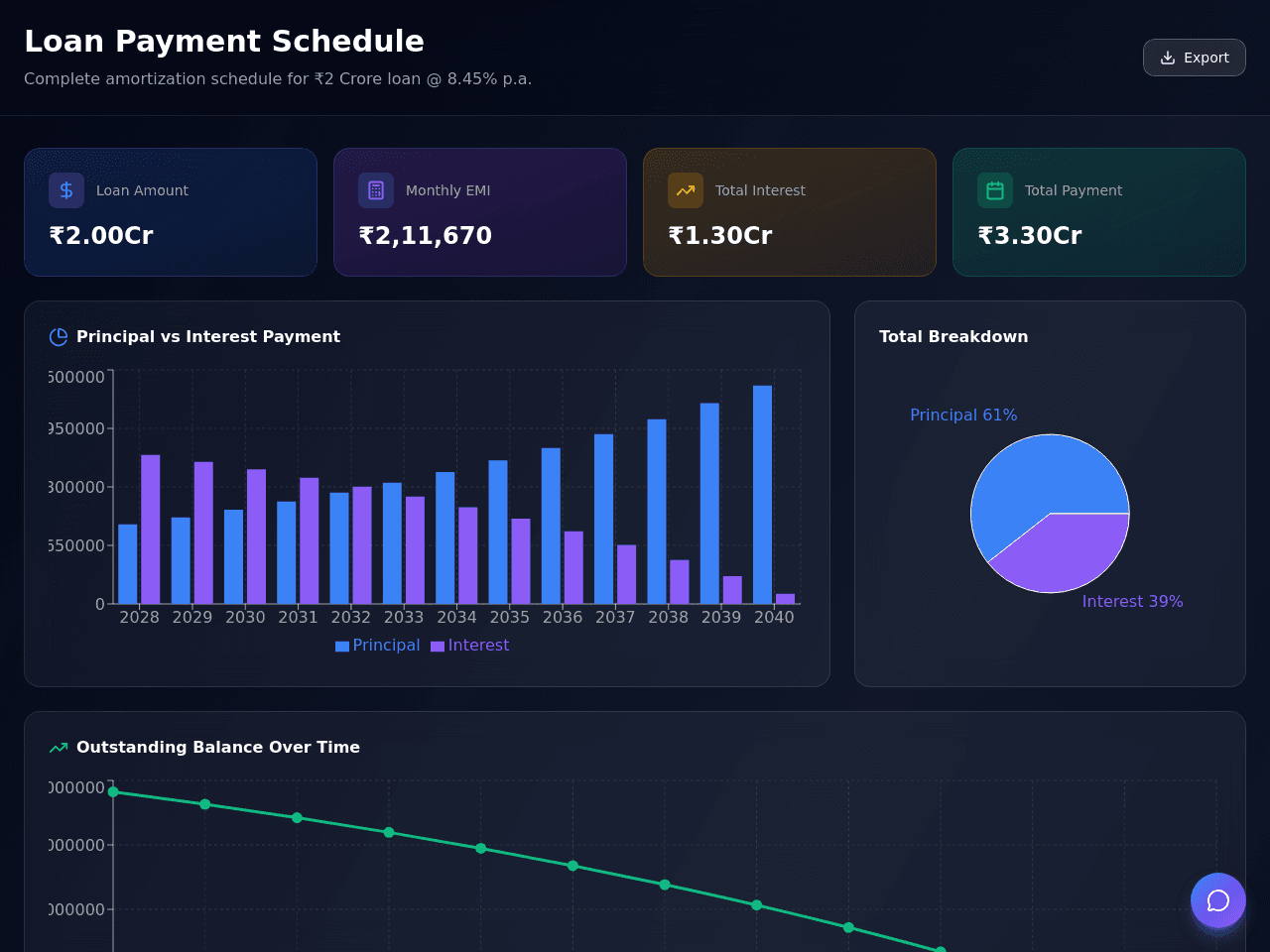Click the ₹2,11,670 monthly EMI value
Screen dimensions: 1270x952
(425, 236)
